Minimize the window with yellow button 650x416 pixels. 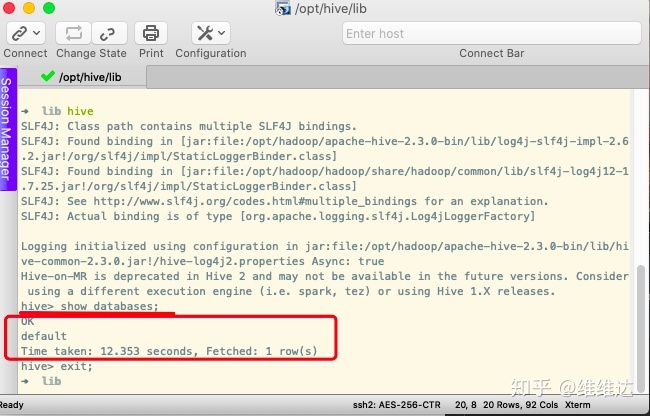pyautogui.click(x=29, y=8)
